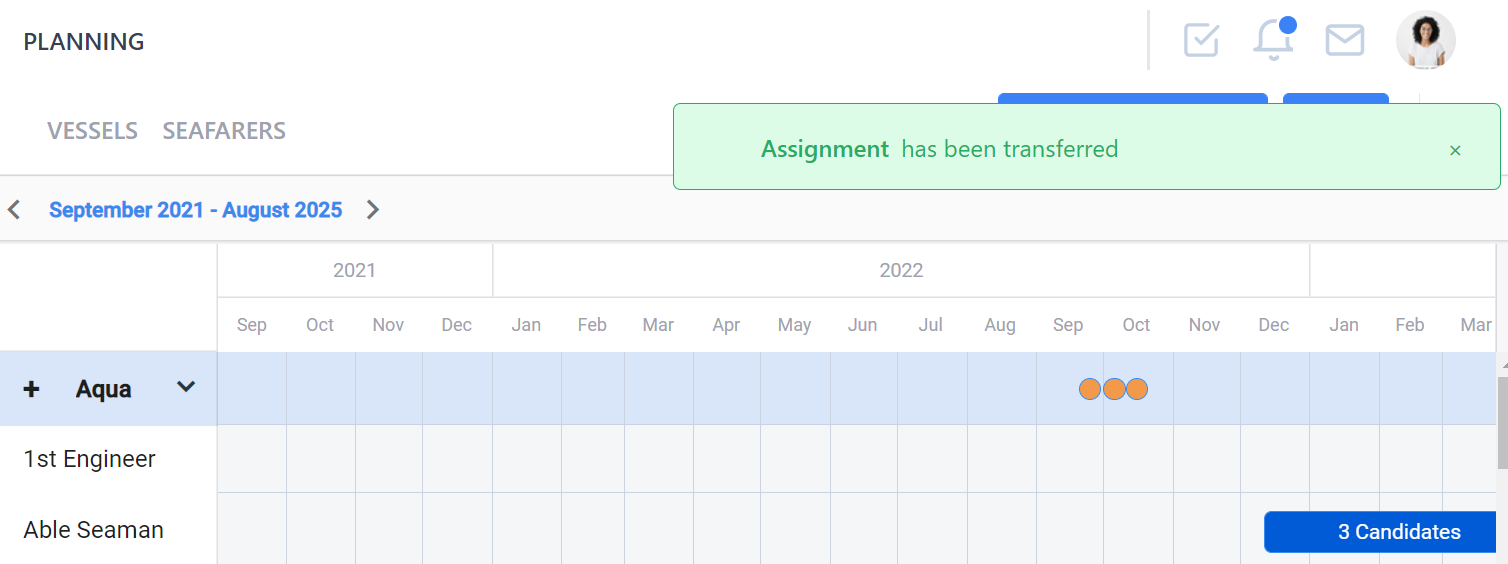Click the plus icon beside Aqua

coord(31,389)
